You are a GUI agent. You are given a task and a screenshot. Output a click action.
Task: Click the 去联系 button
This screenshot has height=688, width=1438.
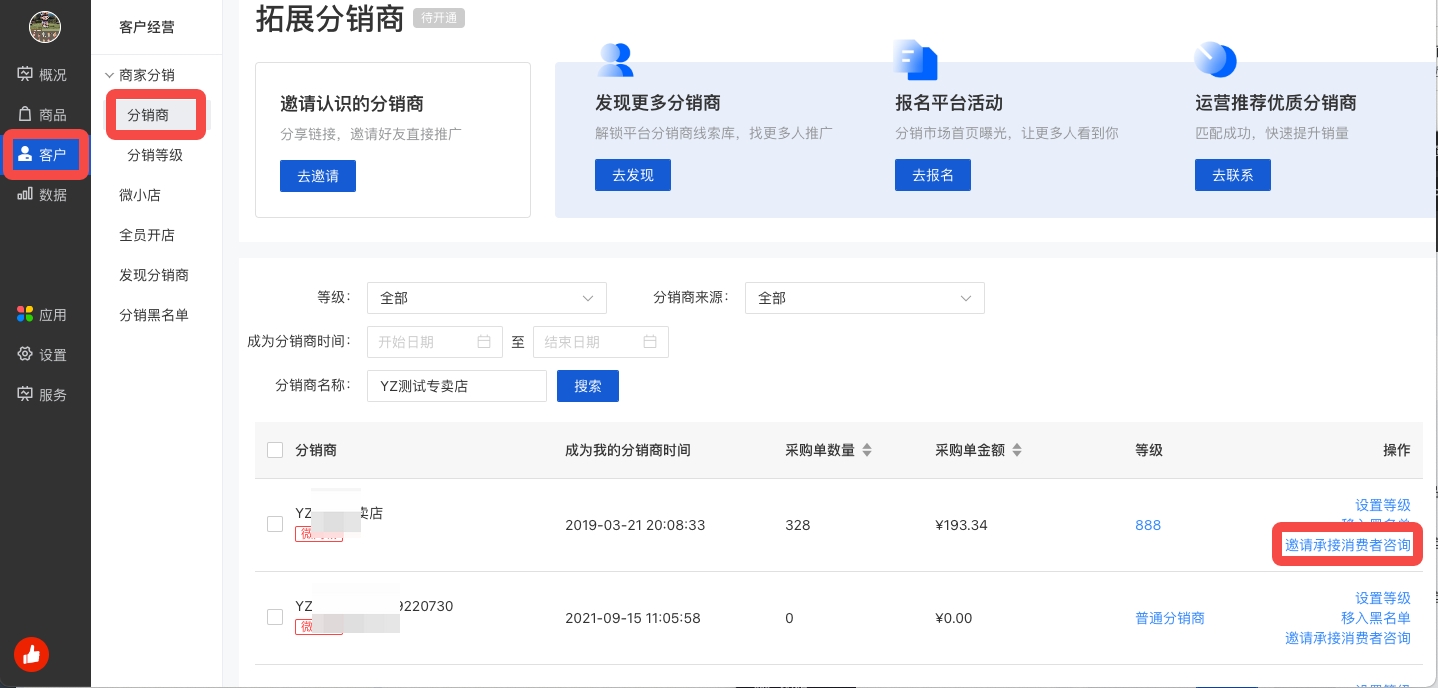(1233, 175)
